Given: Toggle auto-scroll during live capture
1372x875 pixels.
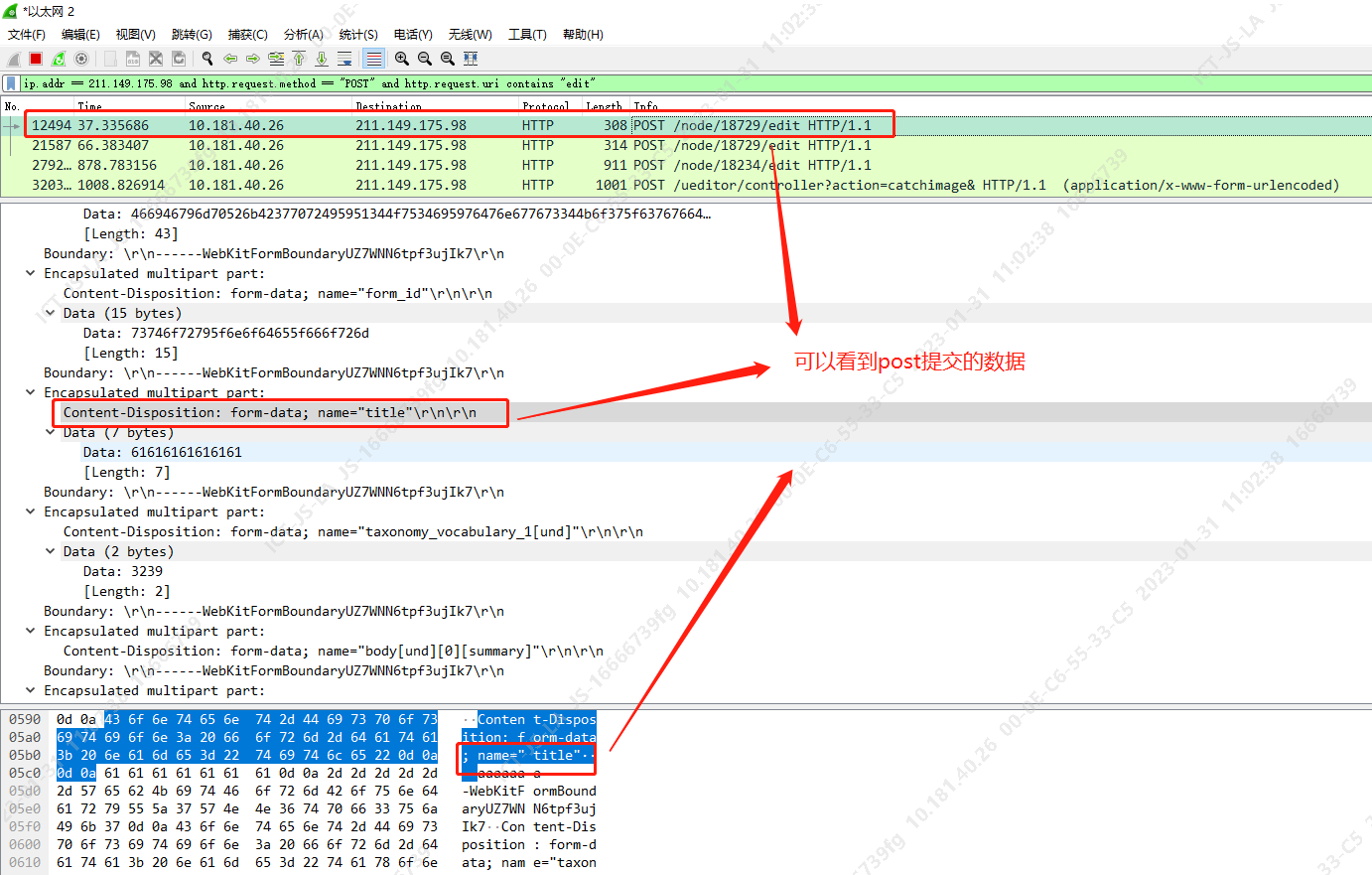Looking at the screenshot, I should click(344, 59).
